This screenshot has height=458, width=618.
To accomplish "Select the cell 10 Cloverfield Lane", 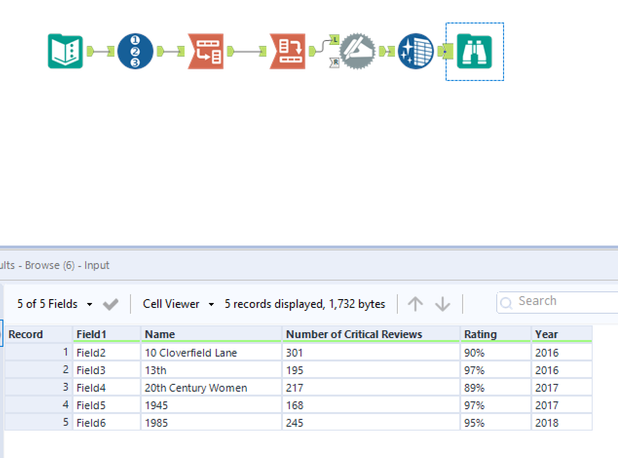I will click(211, 353).
